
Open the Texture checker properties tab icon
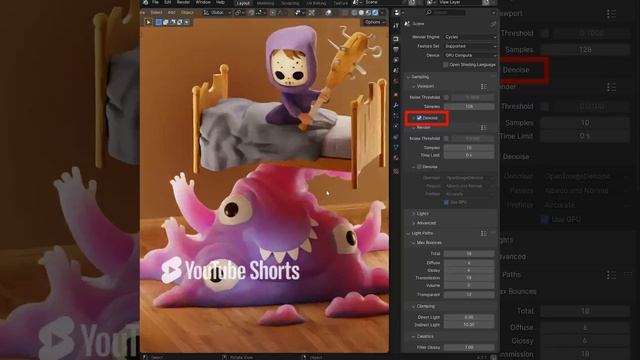coord(396,171)
